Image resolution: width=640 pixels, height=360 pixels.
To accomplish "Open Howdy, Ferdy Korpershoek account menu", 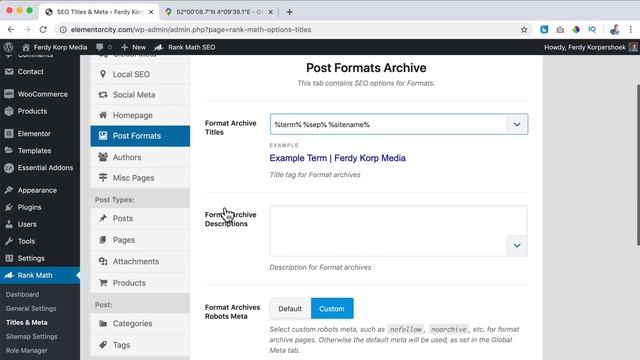I will tap(591, 47).
